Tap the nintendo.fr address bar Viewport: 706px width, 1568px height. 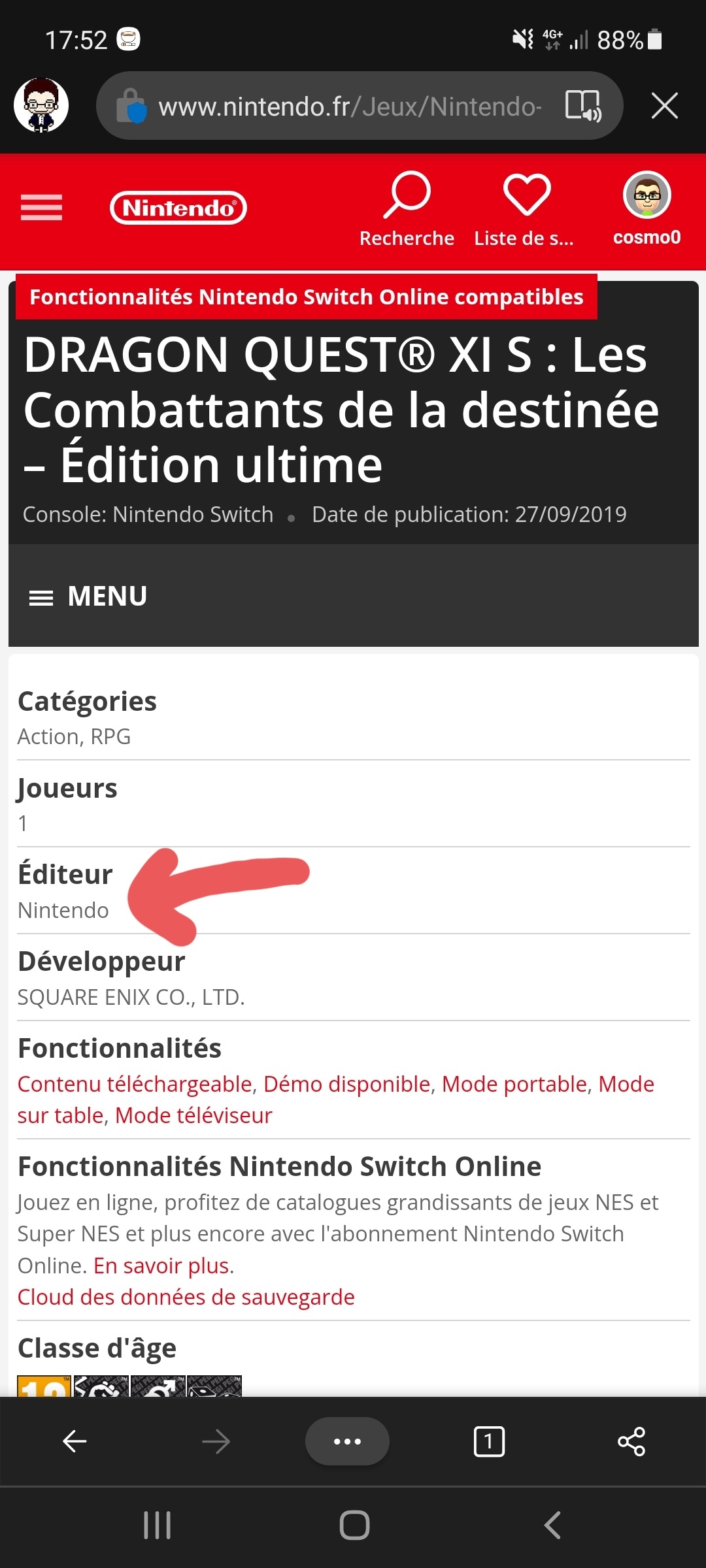(x=350, y=106)
